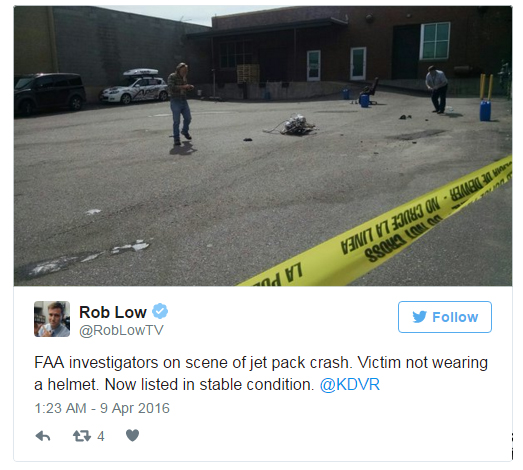Click the reply arrow icon
The image size is (523, 470).
(x=43, y=436)
